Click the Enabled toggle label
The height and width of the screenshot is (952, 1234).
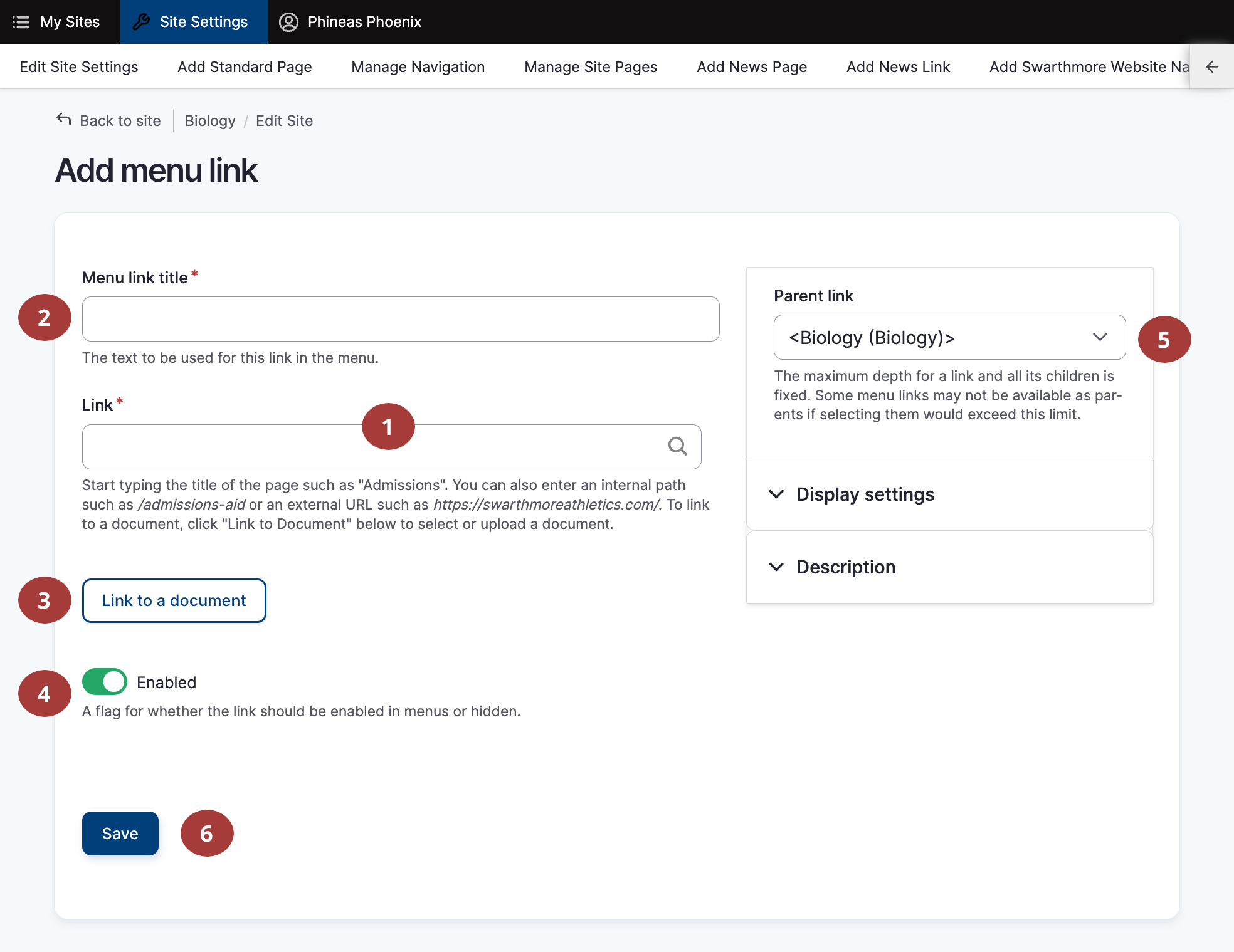pyautogui.click(x=167, y=682)
